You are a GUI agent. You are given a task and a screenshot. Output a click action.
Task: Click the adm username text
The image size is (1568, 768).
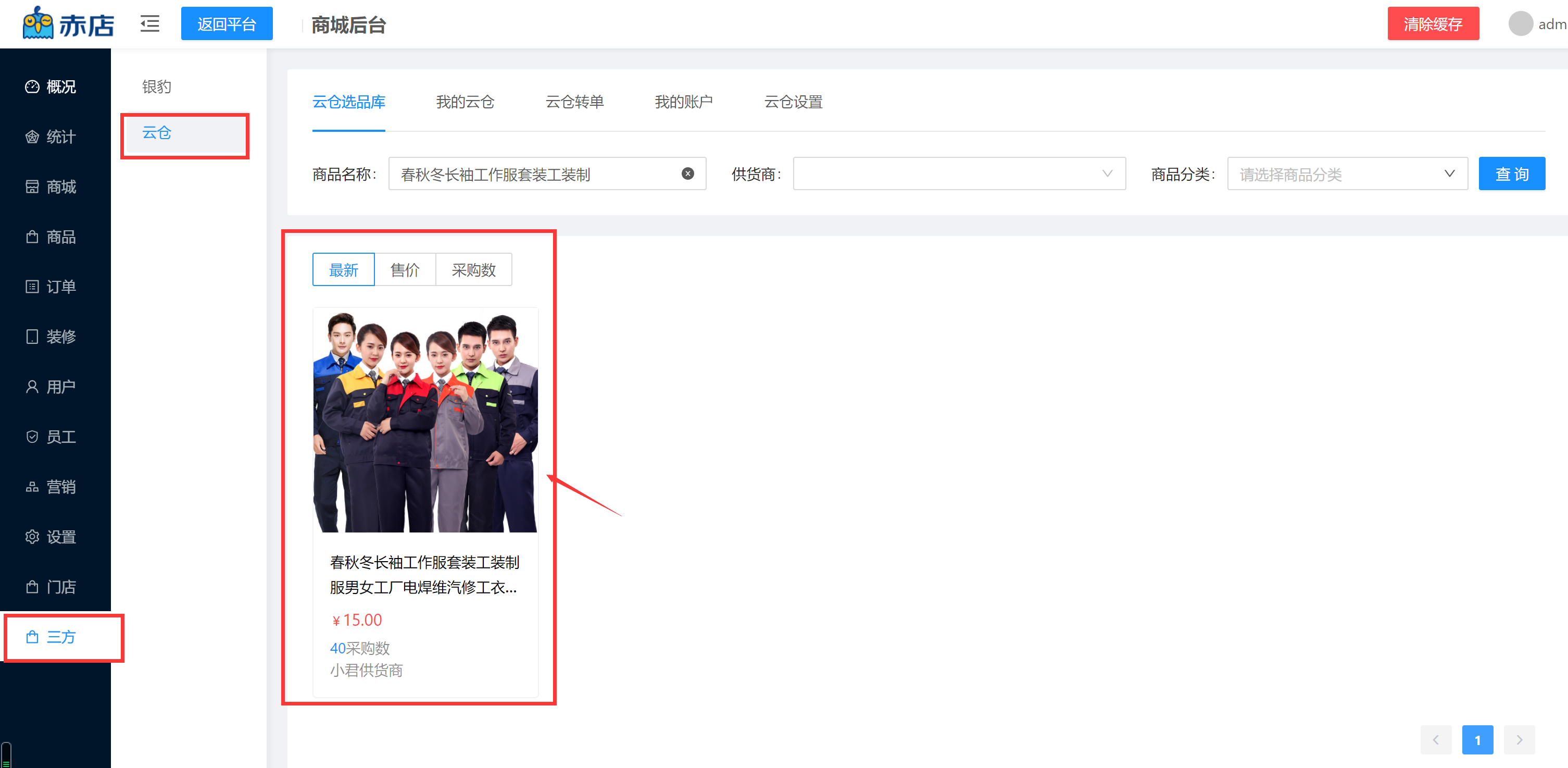[1552, 24]
